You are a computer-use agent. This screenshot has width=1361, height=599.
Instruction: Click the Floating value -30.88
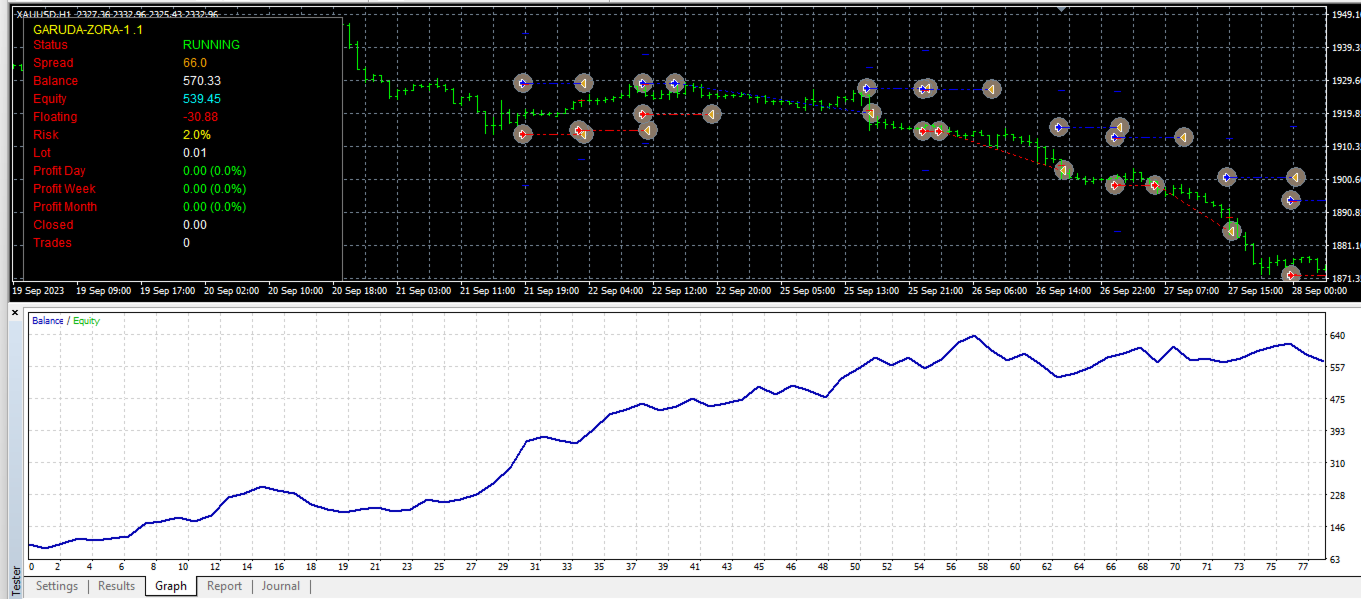click(x=201, y=117)
